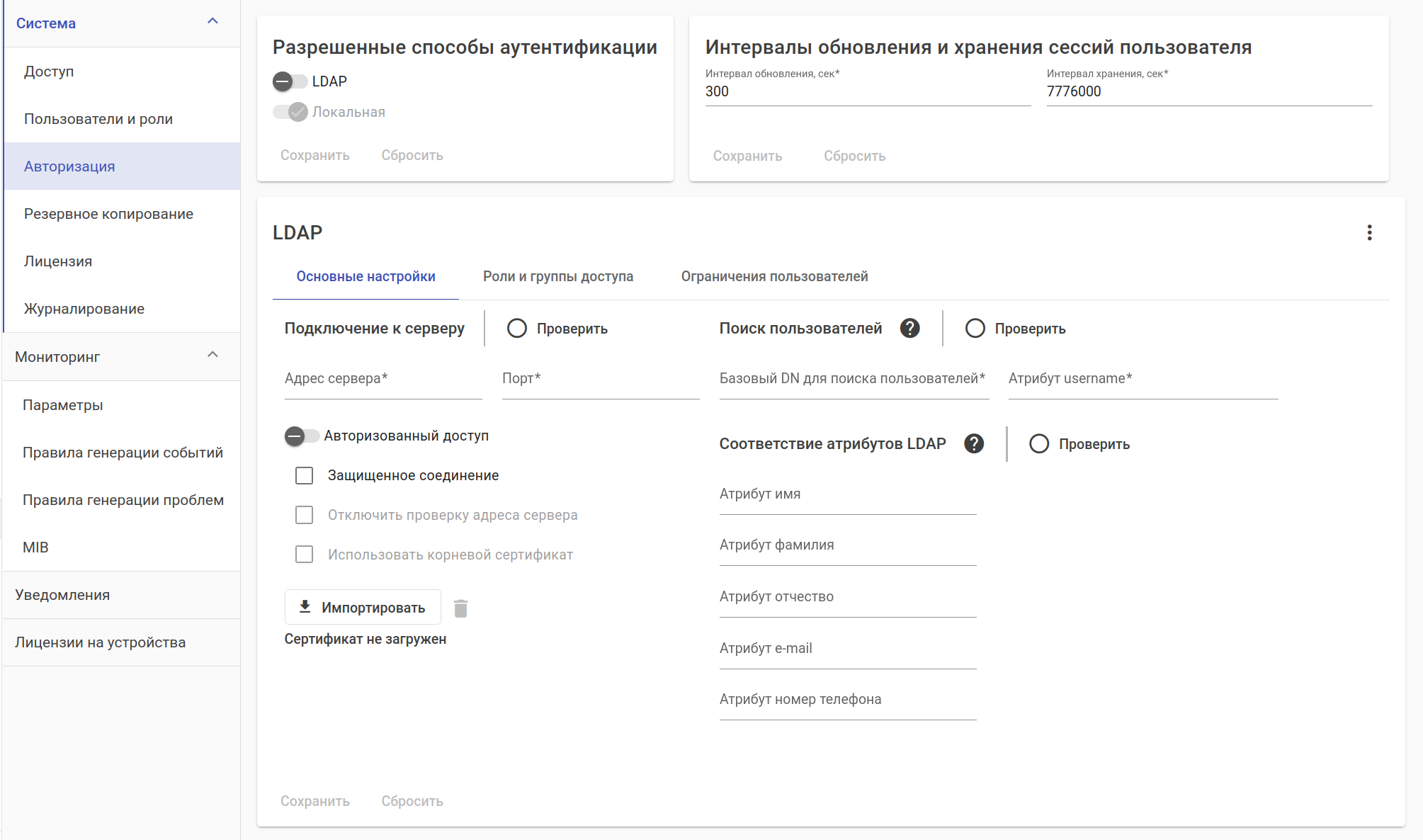Click the help icon next to Поиск пользователей
Screen dimensions: 1423x840
tap(909, 329)
